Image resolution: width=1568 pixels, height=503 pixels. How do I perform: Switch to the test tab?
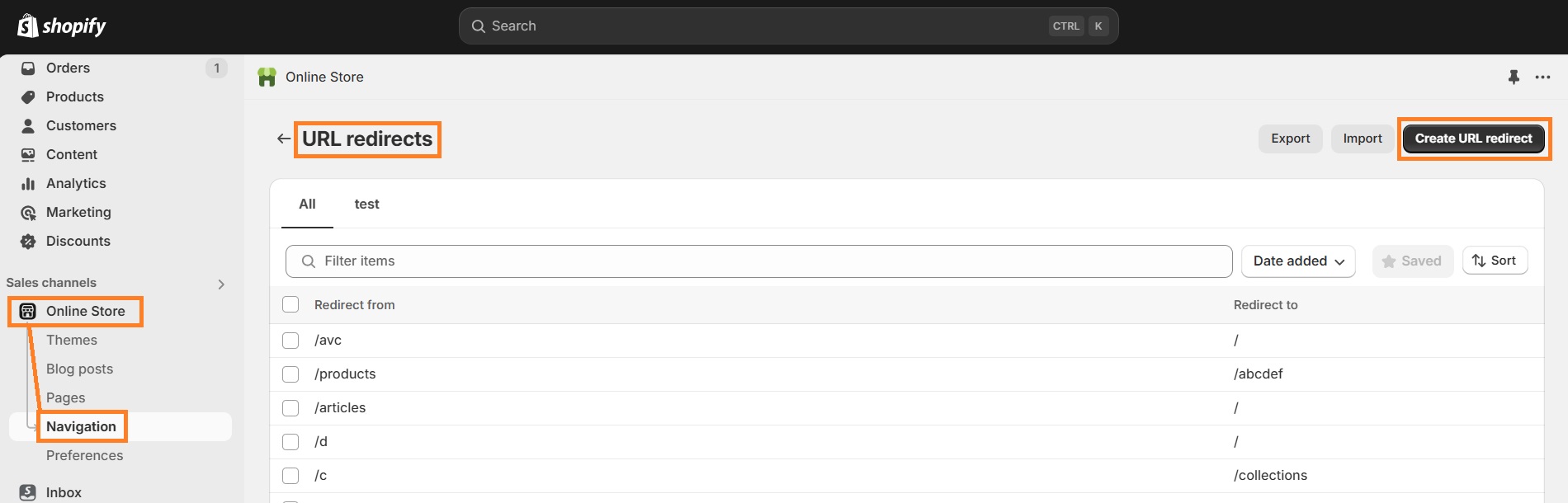pyautogui.click(x=366, y=204)
